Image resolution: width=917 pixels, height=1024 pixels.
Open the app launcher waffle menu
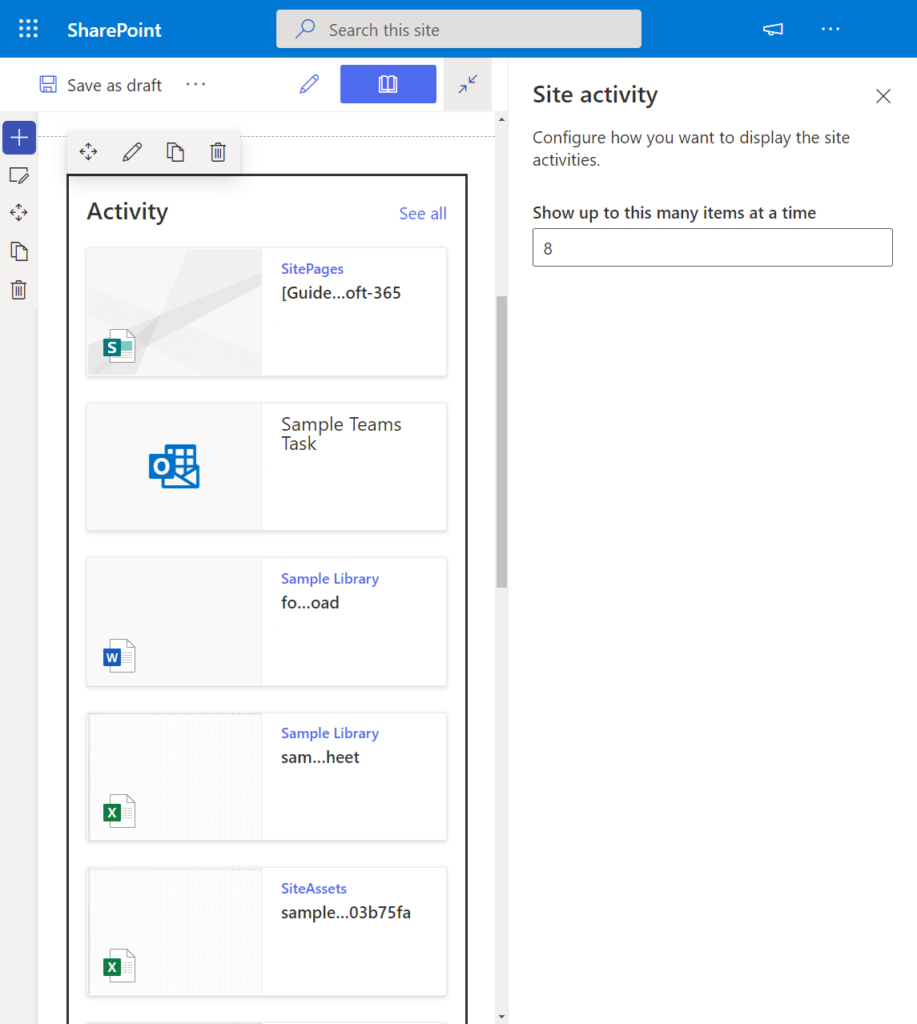[28, 29]
